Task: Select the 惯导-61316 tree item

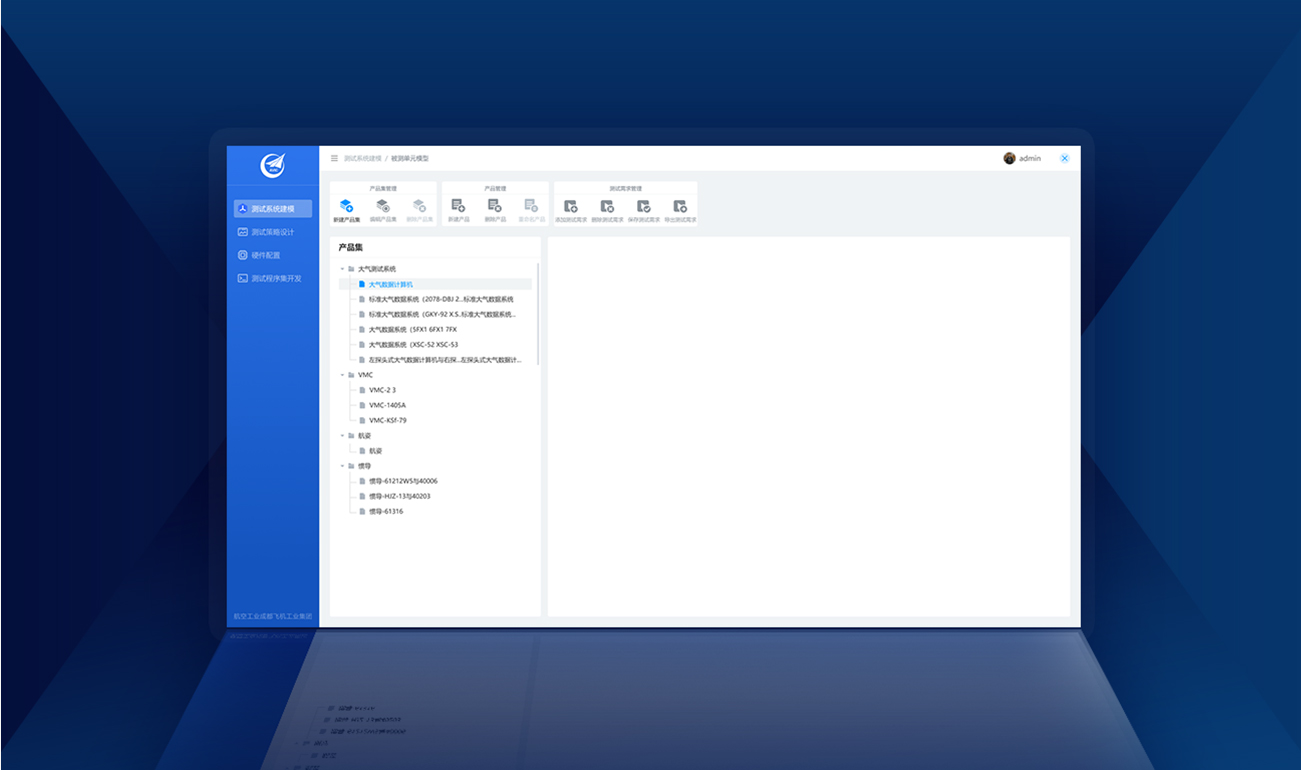Action: tap(386, 511)
